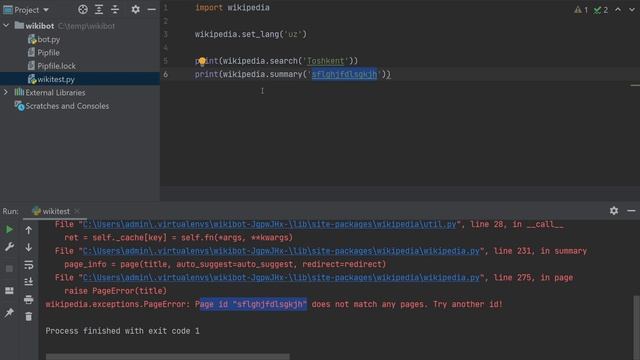Viewport: 640px width, 360px height.
Task: Open wikipedia.py line 231 traceback link
Action: [281, 251]
